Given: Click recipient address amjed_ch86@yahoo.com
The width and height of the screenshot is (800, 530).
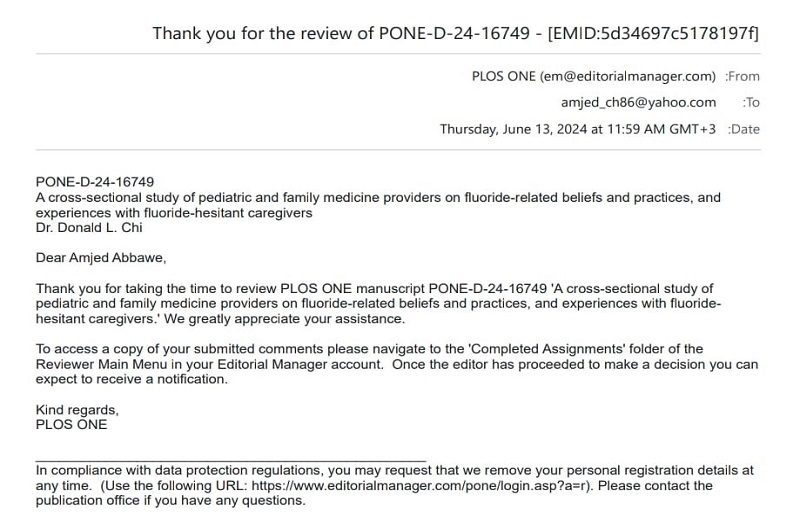Looking at the screenshot, I should click(x=638, y=102).
